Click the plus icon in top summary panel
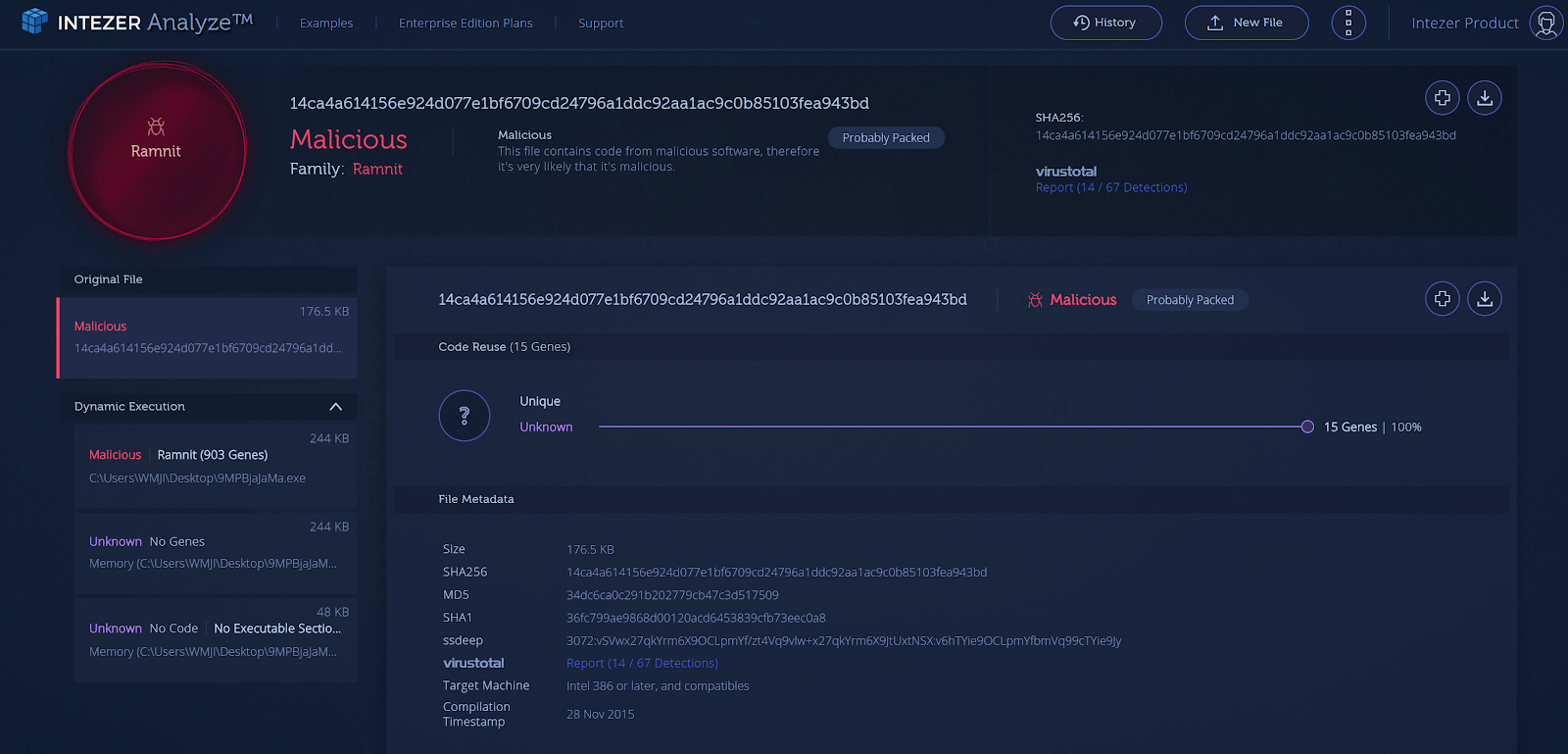Screen dimensions: 1568x754 (x=1442, y=98)
